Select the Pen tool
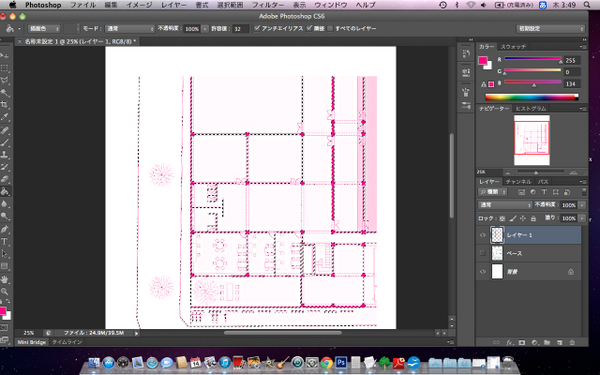 click(5, 230)
